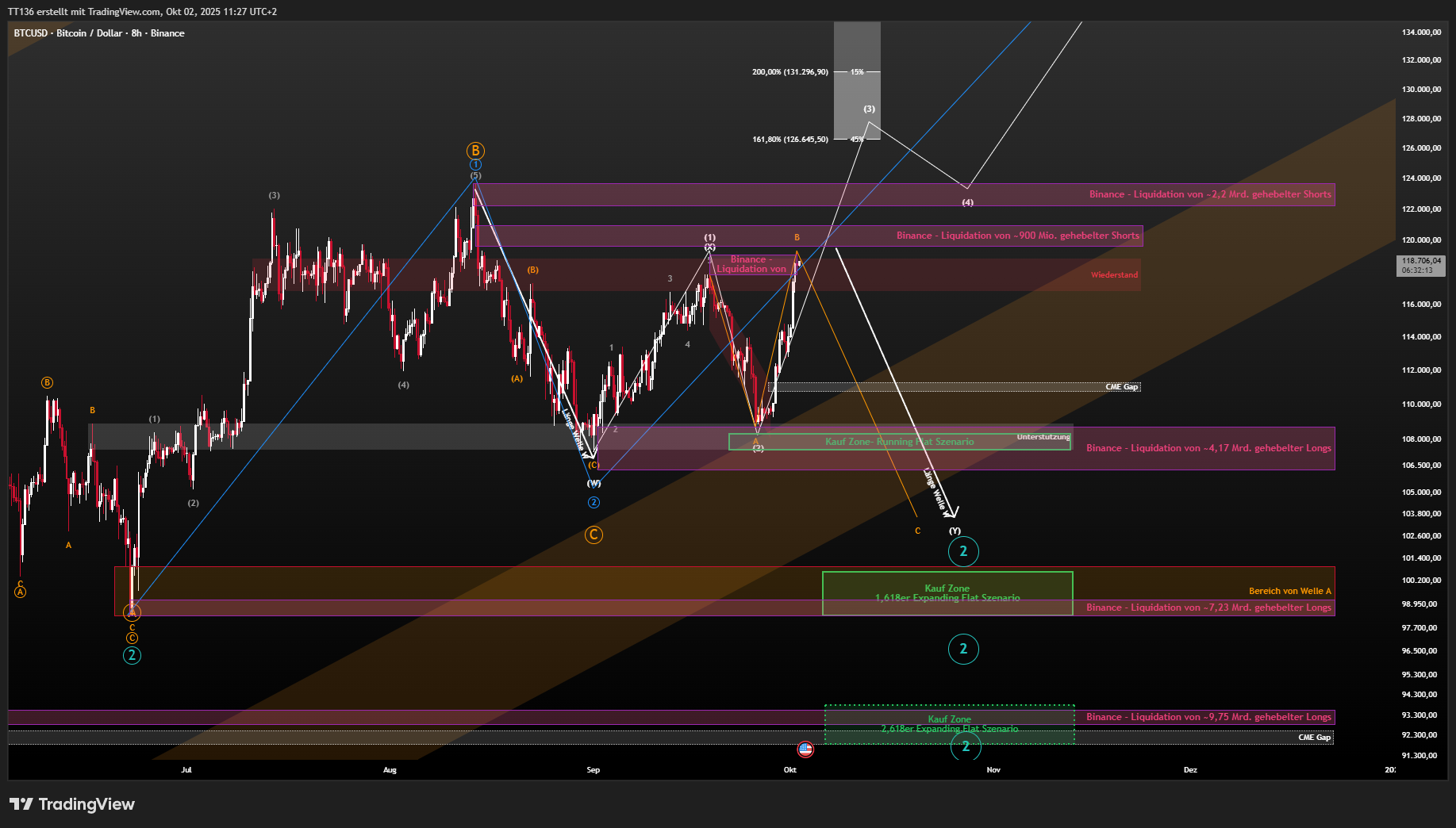Viewport: 1456px width, 828px height.
Task: Select the cyan circled 2 below the (Y) label
Action: [x=963, y=551]
